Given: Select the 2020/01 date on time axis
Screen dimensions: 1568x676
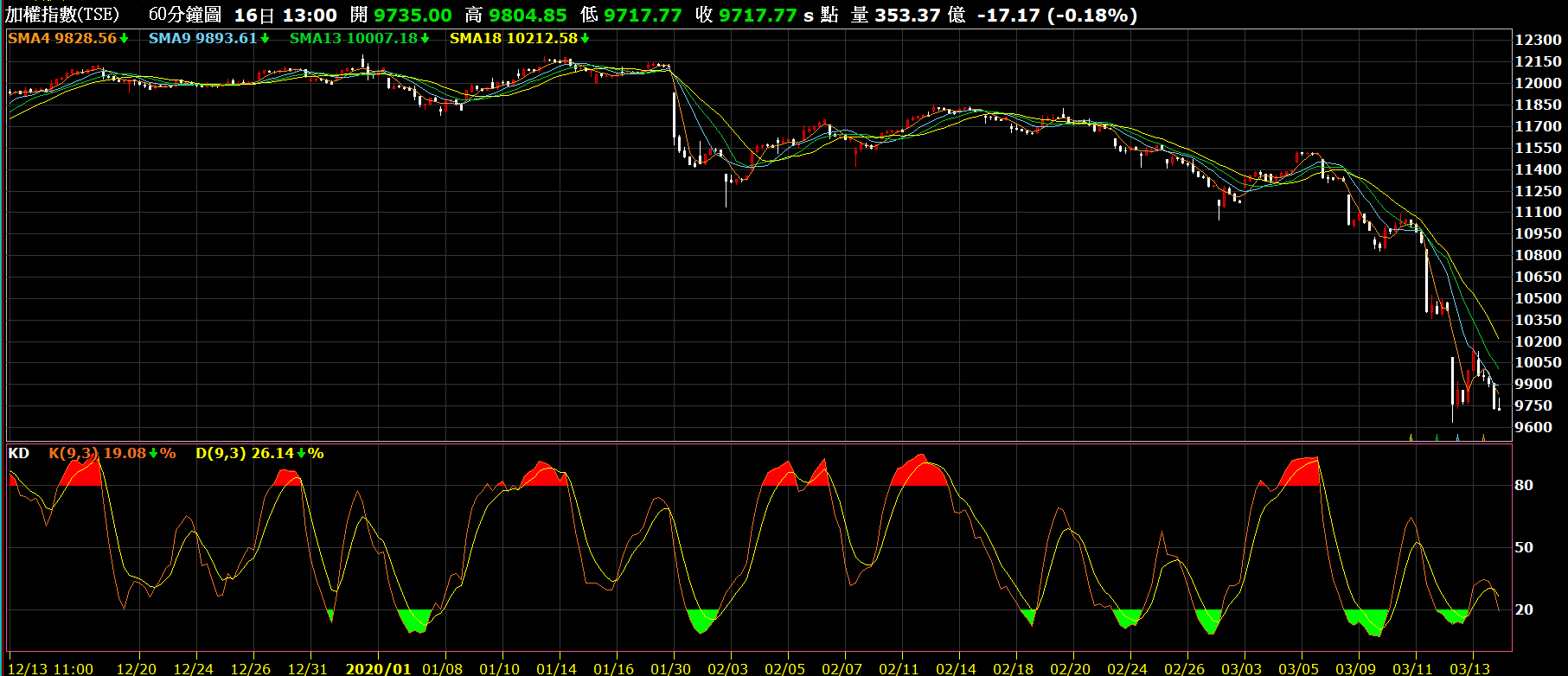Looking at the screenshot, I should click(378, 669).
